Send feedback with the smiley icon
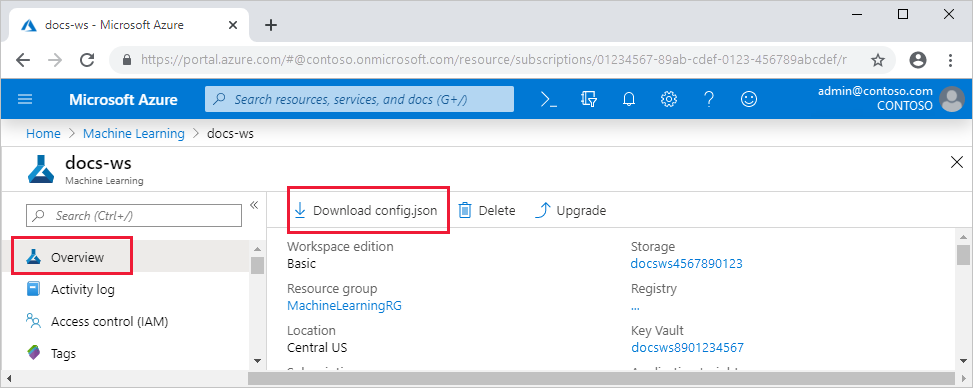This screenshot has height=388, width=973. click(x=749, y=99)
